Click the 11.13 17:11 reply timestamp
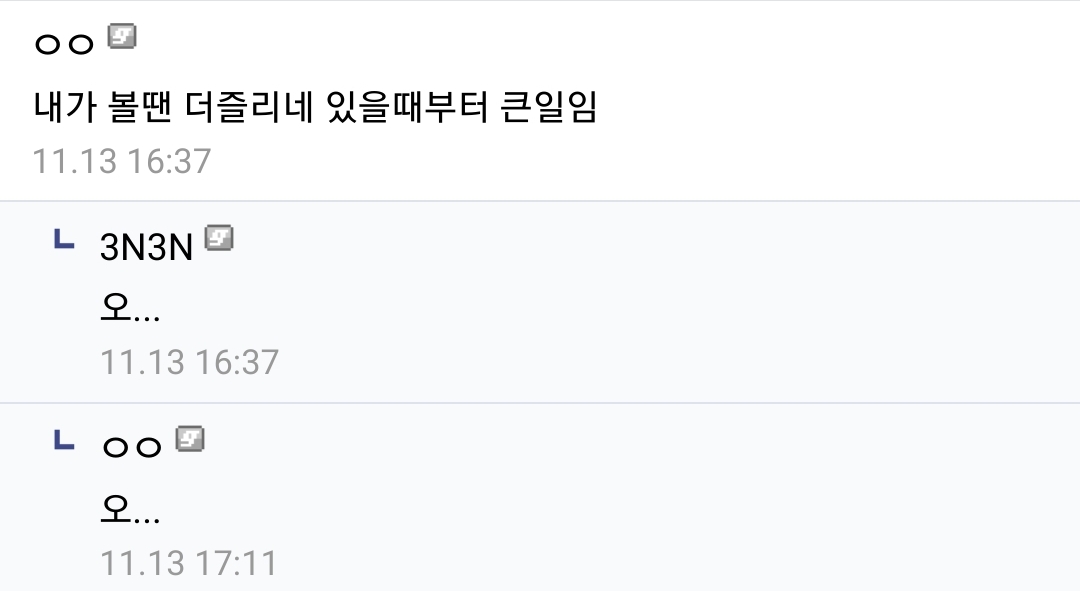 point(188,562)
